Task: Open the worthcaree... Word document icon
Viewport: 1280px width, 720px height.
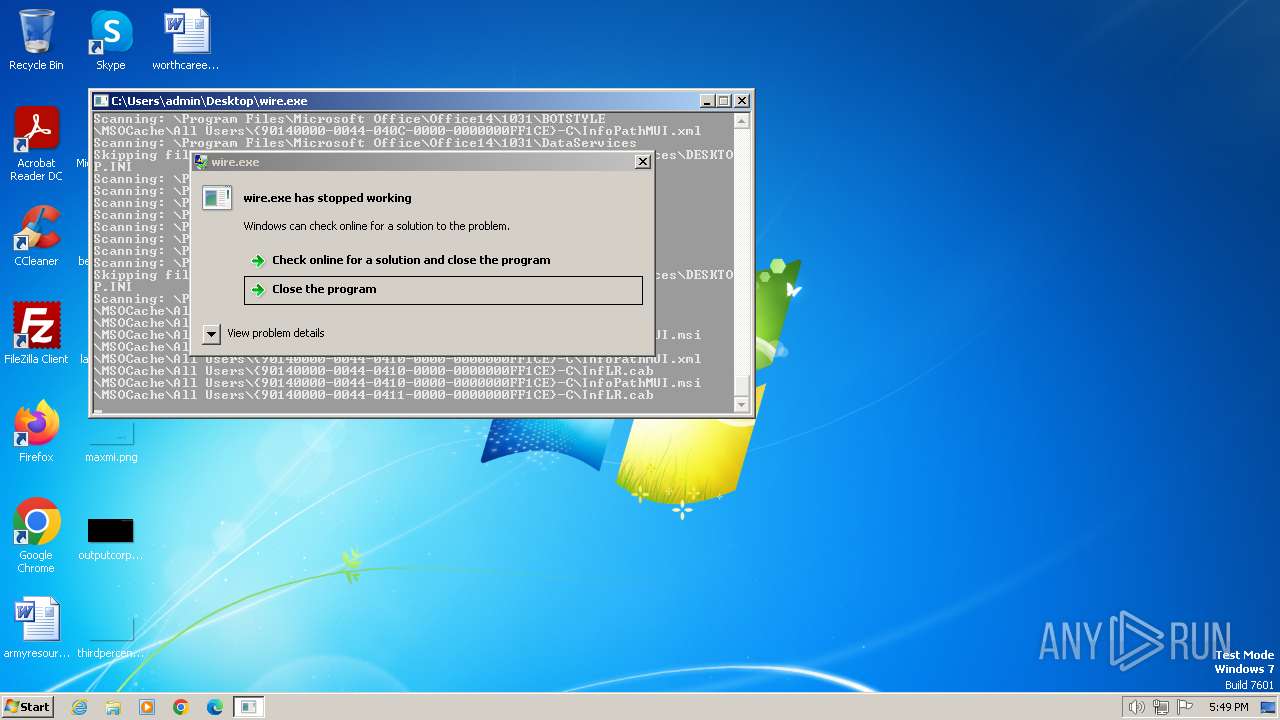Action: pos(186,40)
